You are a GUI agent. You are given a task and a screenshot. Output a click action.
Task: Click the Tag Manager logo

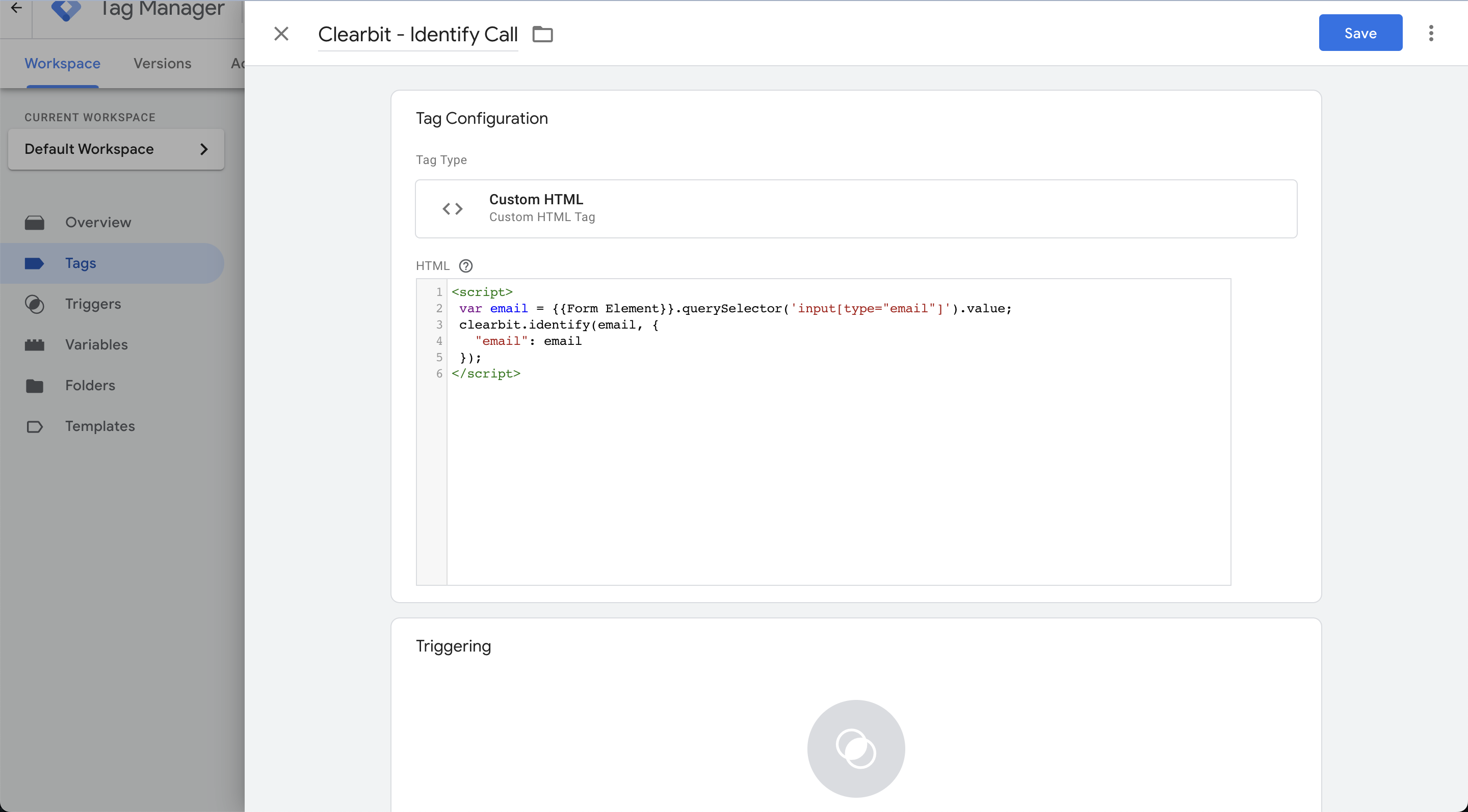[66, 10]
